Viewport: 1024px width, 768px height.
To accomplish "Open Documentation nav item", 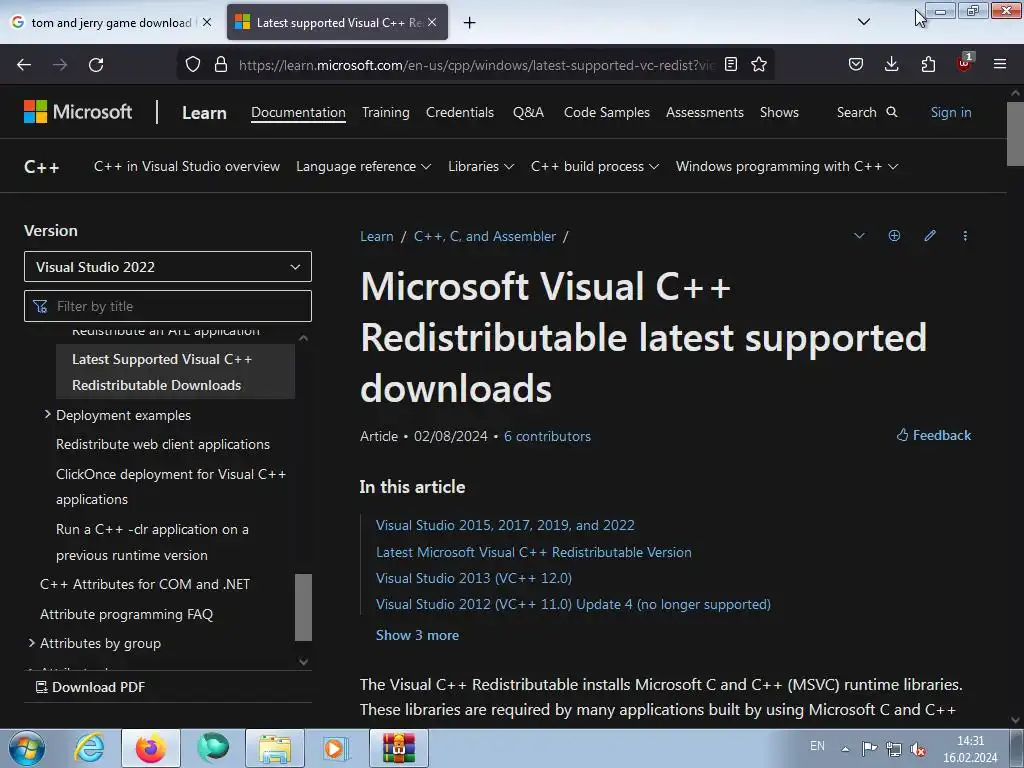I will pos(298,112).
